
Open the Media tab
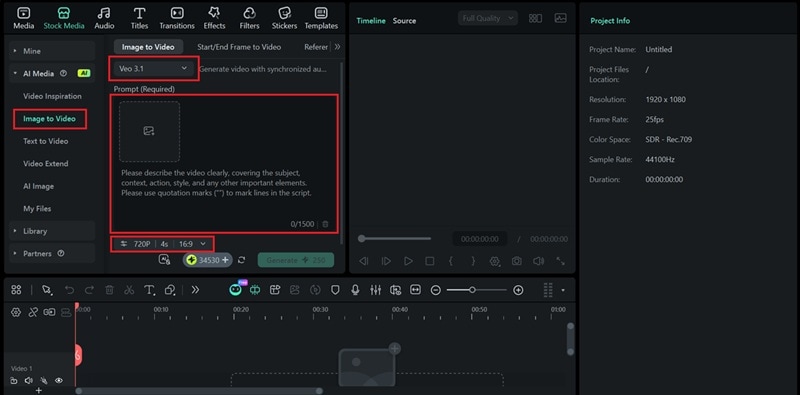tap(23, 18)
